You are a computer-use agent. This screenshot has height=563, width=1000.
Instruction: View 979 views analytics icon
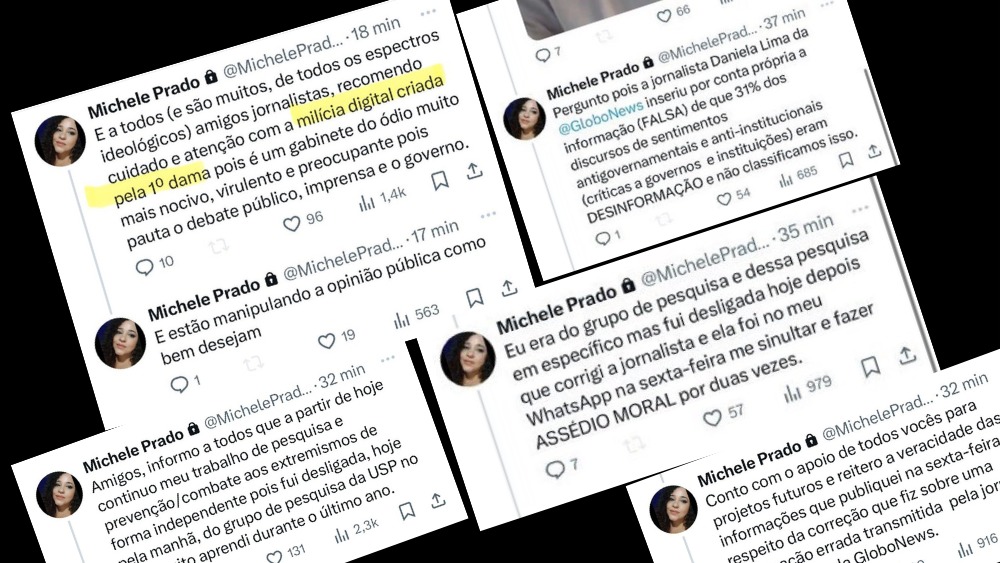[792, 394]
